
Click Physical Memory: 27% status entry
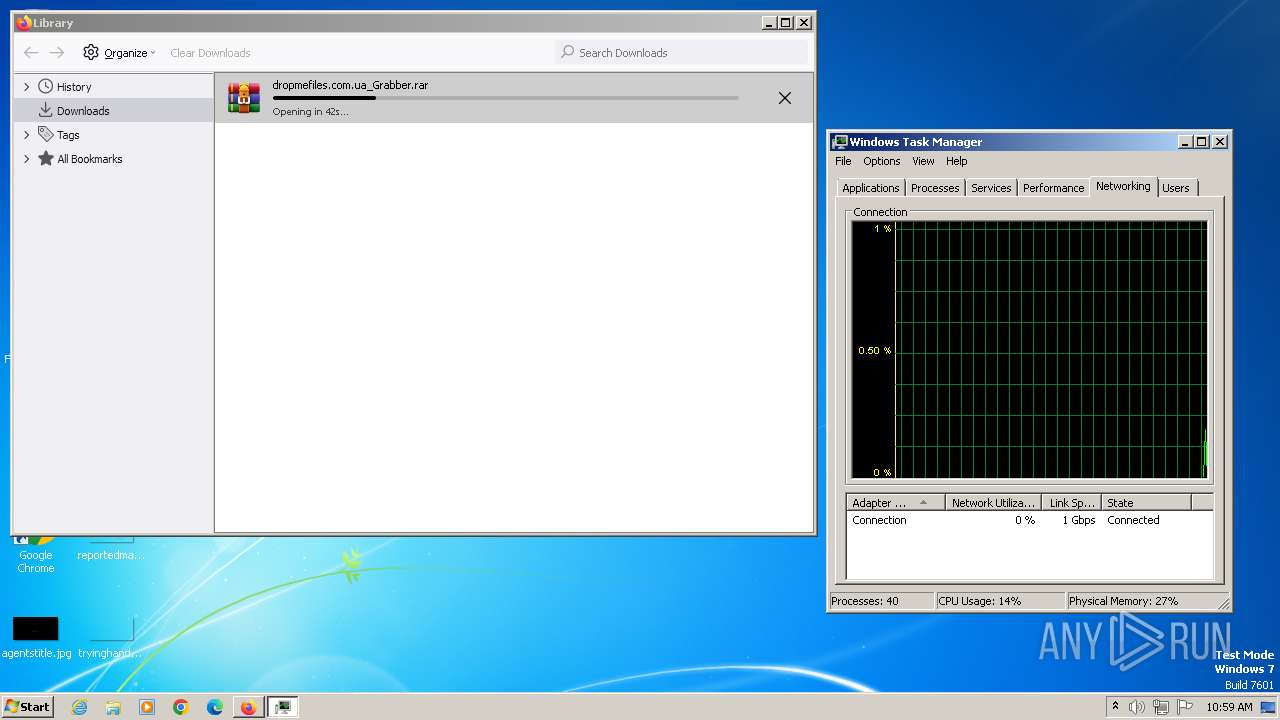click(x=1140, y=601)
